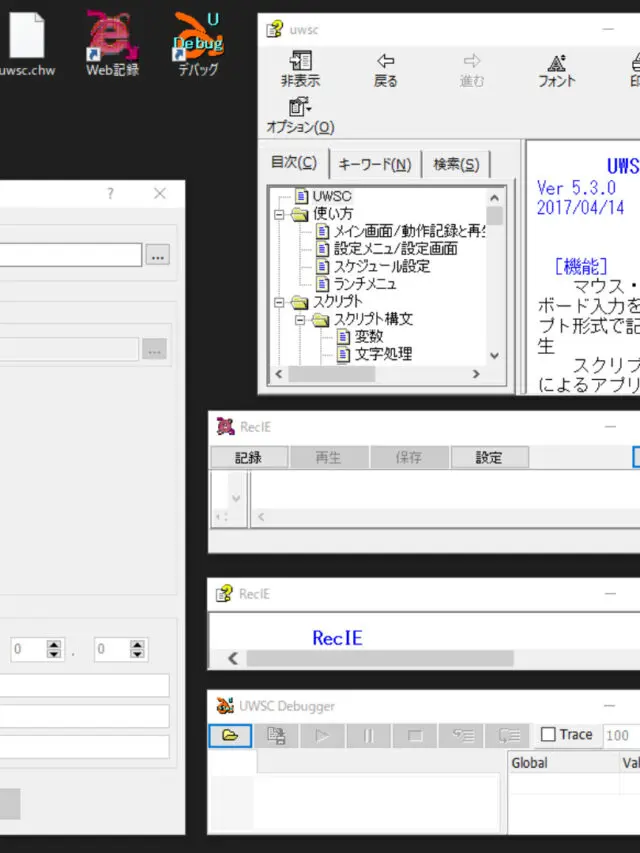Switch to the 目次(C) tab
This screenshot has height=853, width=640.
[294, 163]
